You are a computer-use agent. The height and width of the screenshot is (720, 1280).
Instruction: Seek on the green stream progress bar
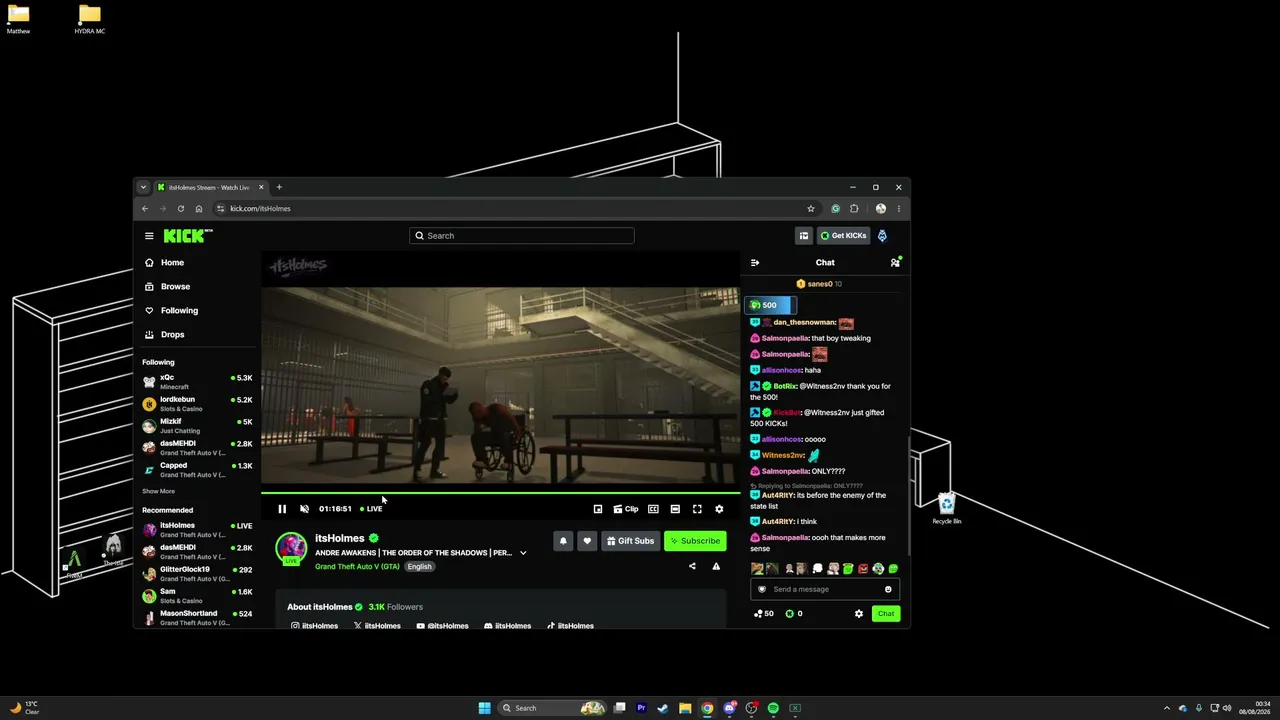tap(501, 493)
